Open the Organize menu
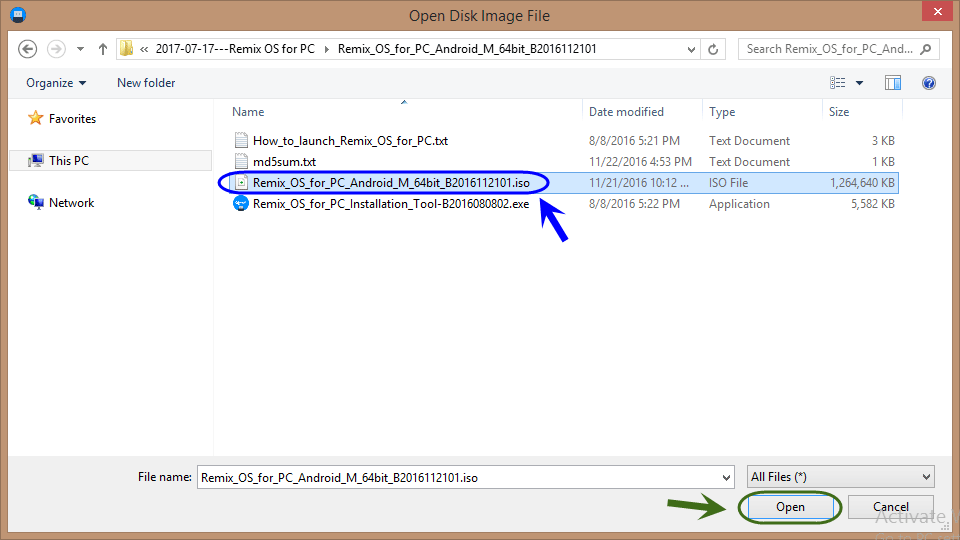Screen dimensions: 960x540 pyautogui.click(x=56, y=83)
